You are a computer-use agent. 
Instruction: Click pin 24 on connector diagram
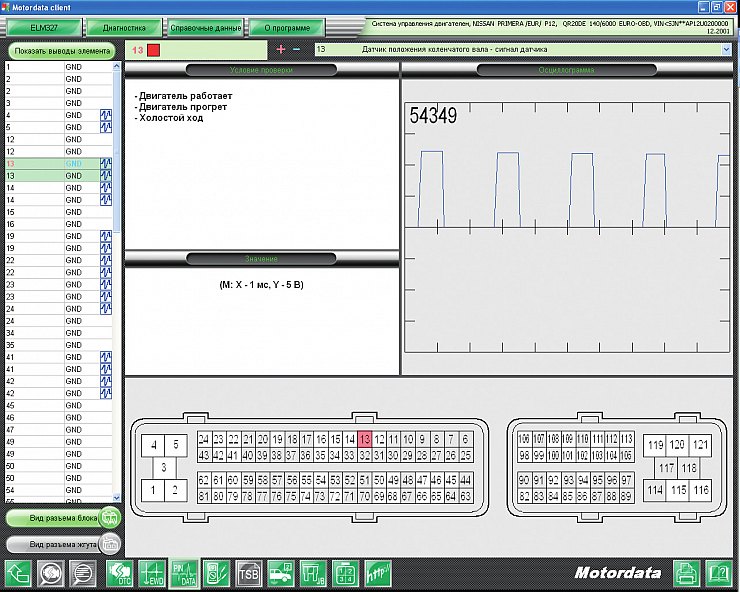[204, 439]
